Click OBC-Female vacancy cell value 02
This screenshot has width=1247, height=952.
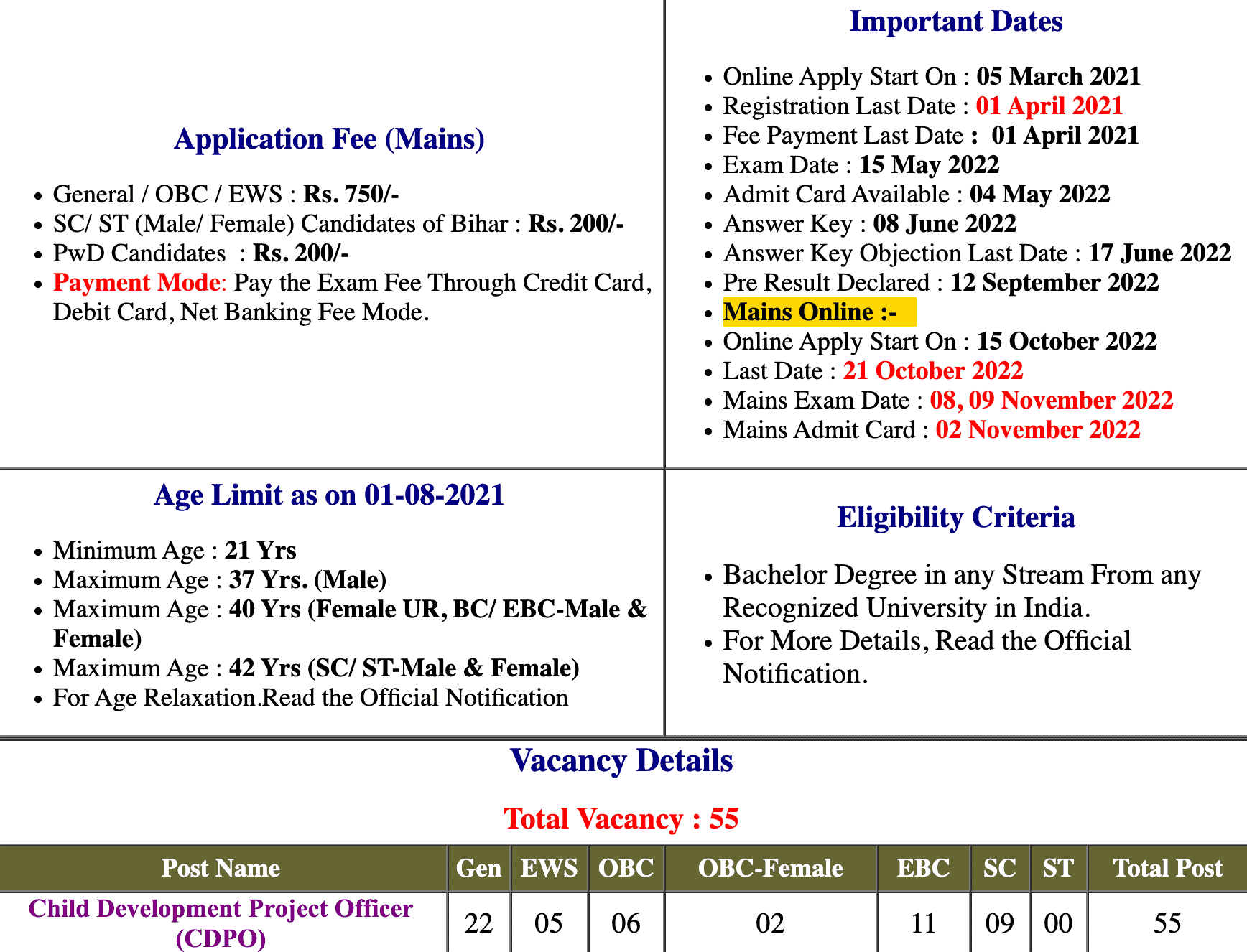(x=771, y=923)
